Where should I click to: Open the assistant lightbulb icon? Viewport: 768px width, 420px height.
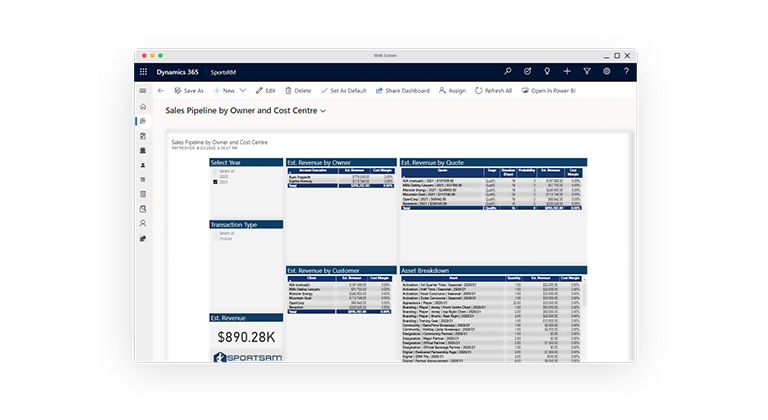click(x=547, y=72)
